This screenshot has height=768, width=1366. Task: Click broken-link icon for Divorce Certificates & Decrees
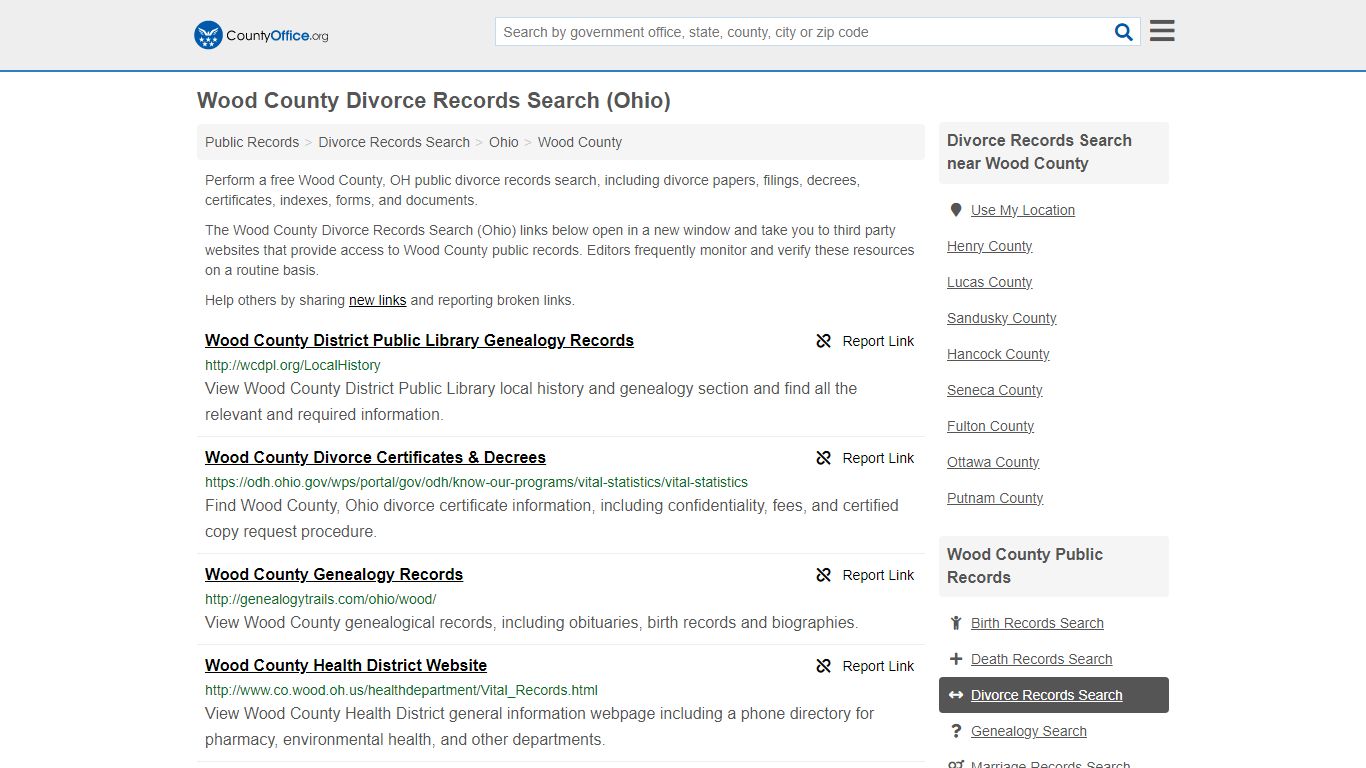coord(824,458)
